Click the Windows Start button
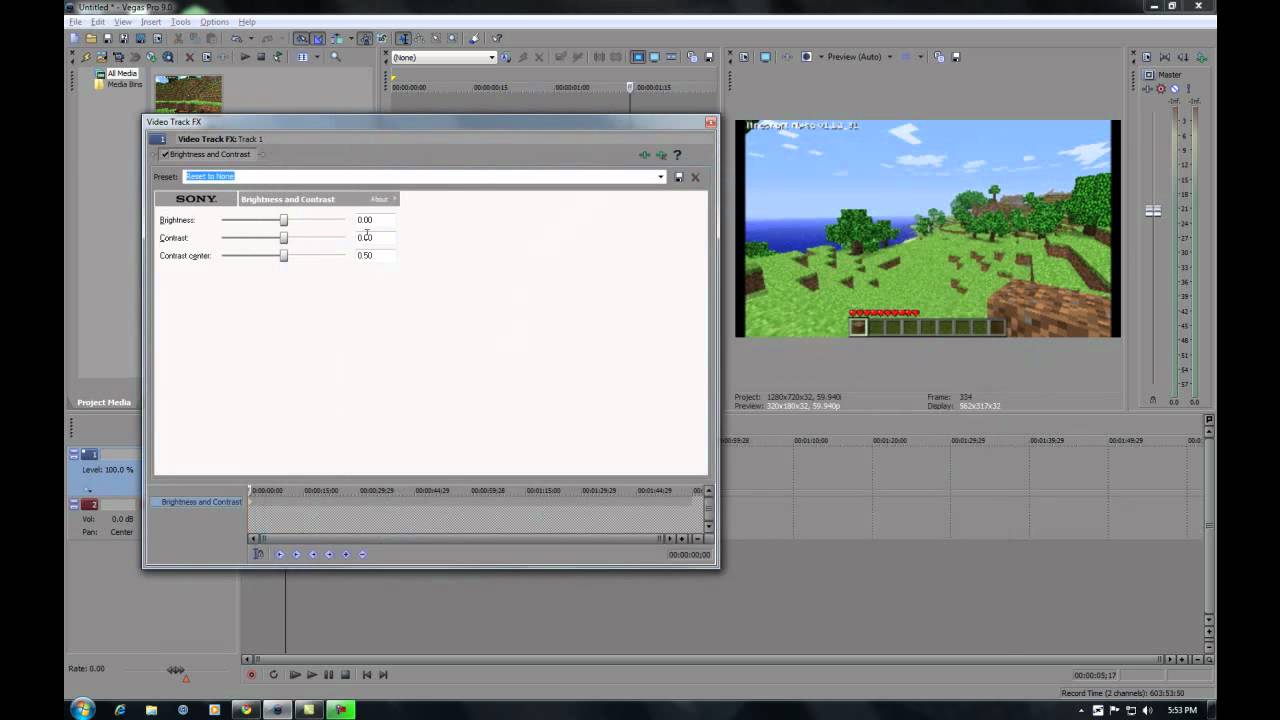Viewport: 1280px width, 720px height. click(82, 709)
